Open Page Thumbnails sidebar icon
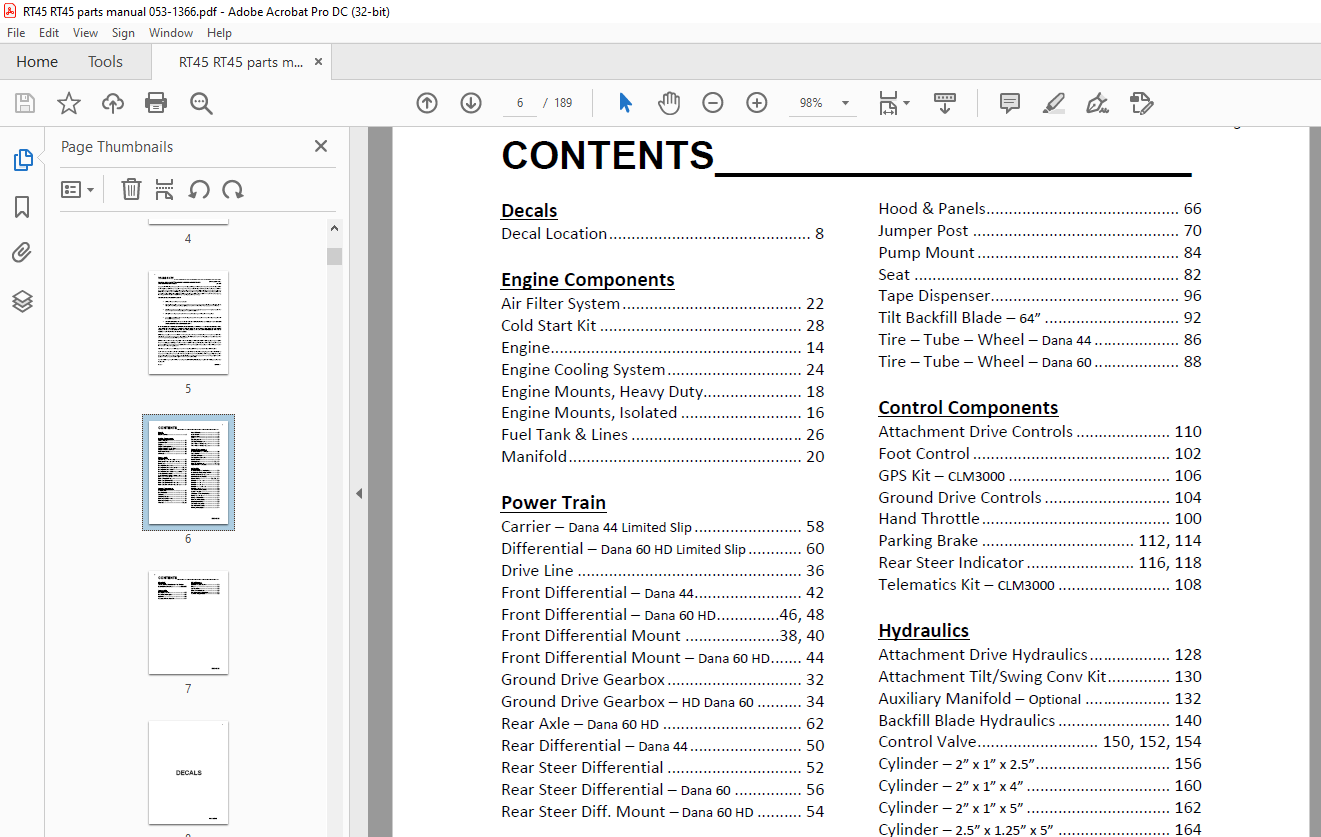This screenshot has width=1321, height=837. point(22,160)
